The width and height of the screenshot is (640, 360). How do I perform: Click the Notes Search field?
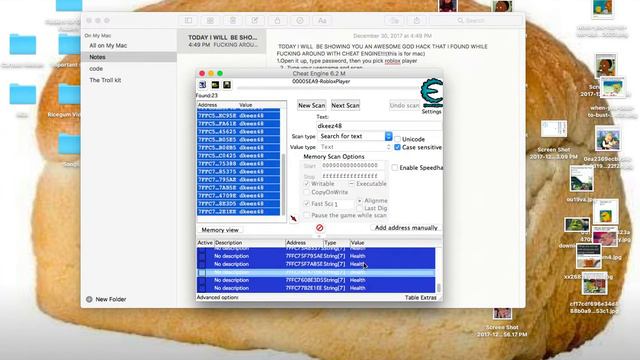[476, 20]
